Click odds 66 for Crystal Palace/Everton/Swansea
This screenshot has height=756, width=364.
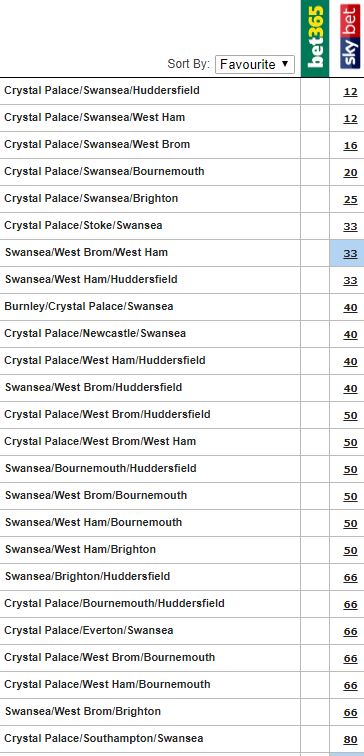350,632
